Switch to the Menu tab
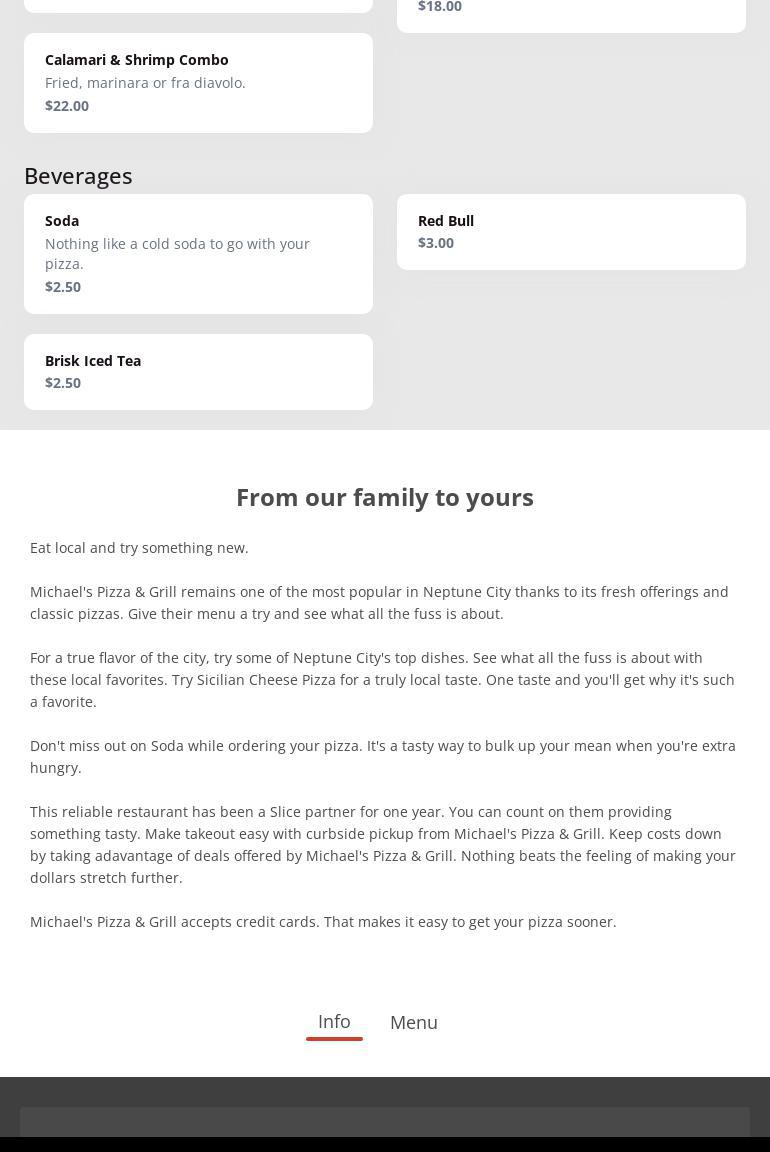The image size is (770, 1152). click(413, 1022)
